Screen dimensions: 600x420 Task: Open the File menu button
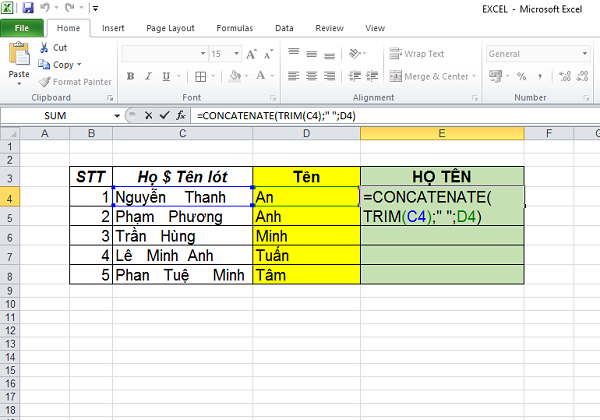point(21,28)
